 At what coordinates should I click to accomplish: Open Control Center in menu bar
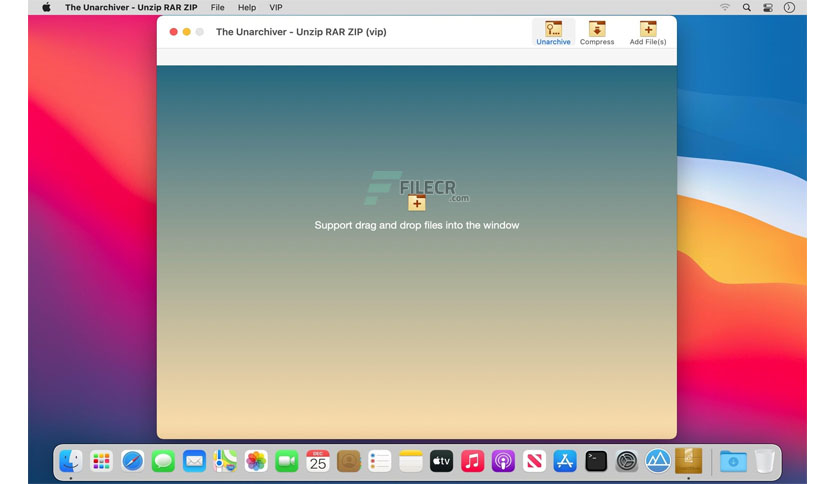[768, 7]
